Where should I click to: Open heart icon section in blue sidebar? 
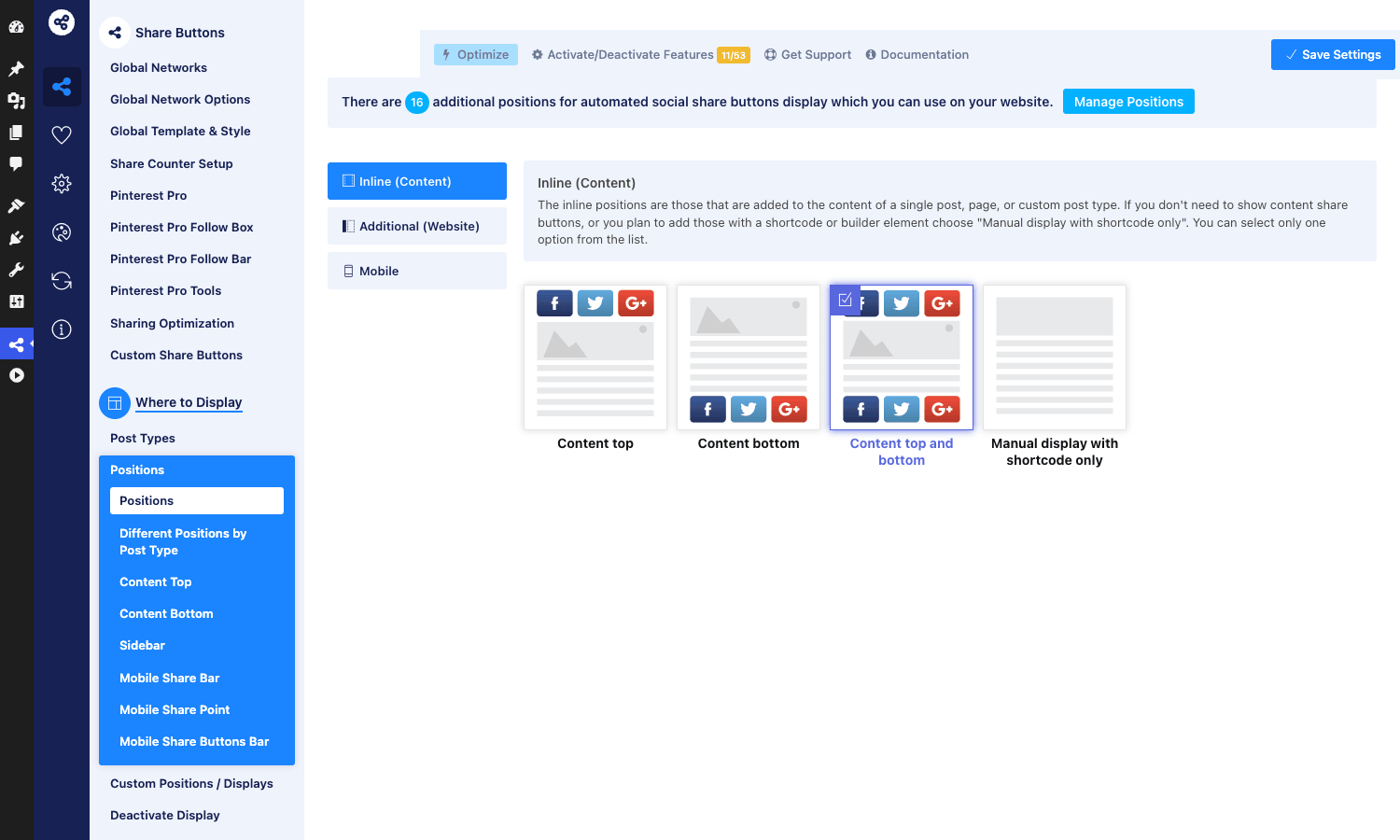click(62, 135)
